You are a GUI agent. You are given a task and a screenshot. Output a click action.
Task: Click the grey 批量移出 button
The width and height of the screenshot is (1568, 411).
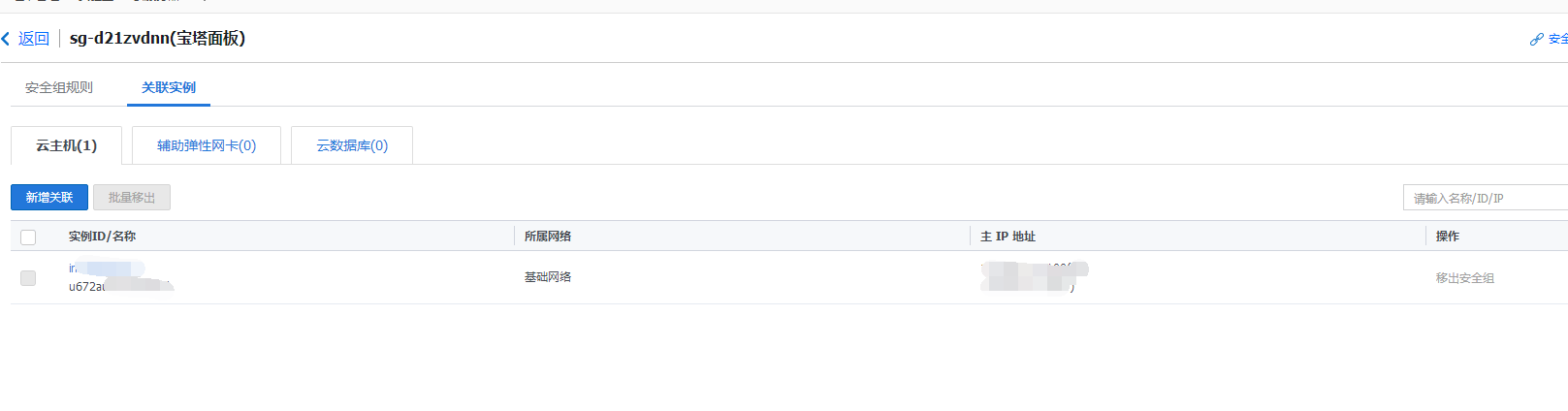(132, 198)
